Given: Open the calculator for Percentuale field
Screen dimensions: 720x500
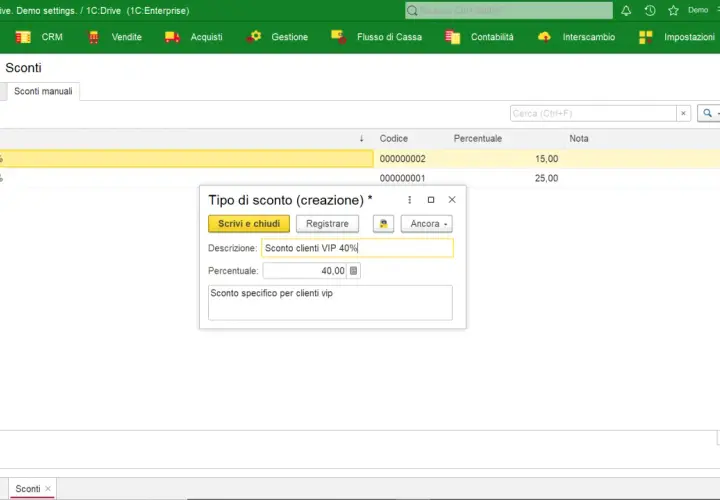Looking at the screenshot, I should click(x=354, y=271).
